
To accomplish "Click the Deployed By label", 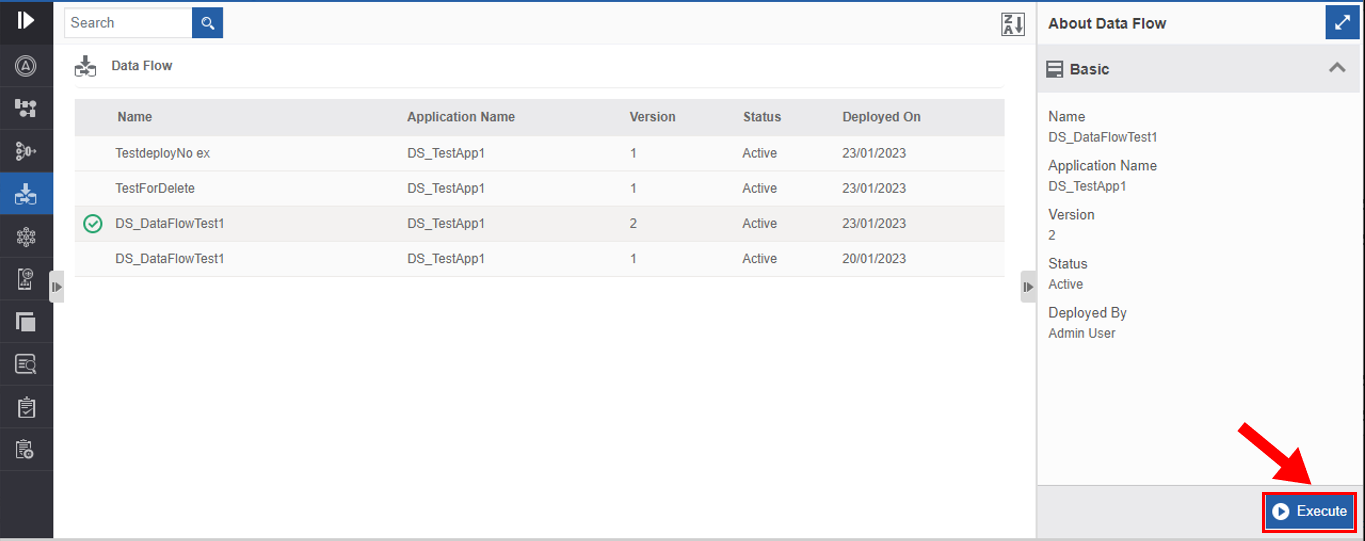I will click(1087, 313).
